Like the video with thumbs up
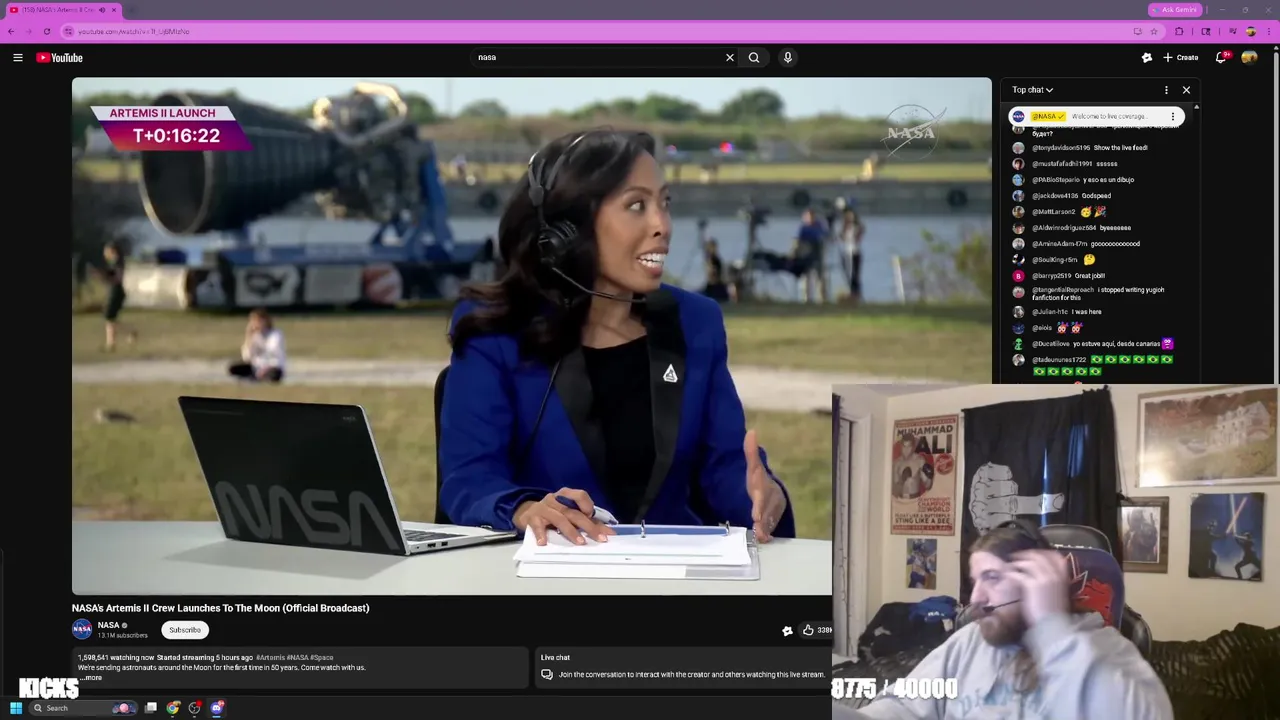 click(x=808, y=630)
